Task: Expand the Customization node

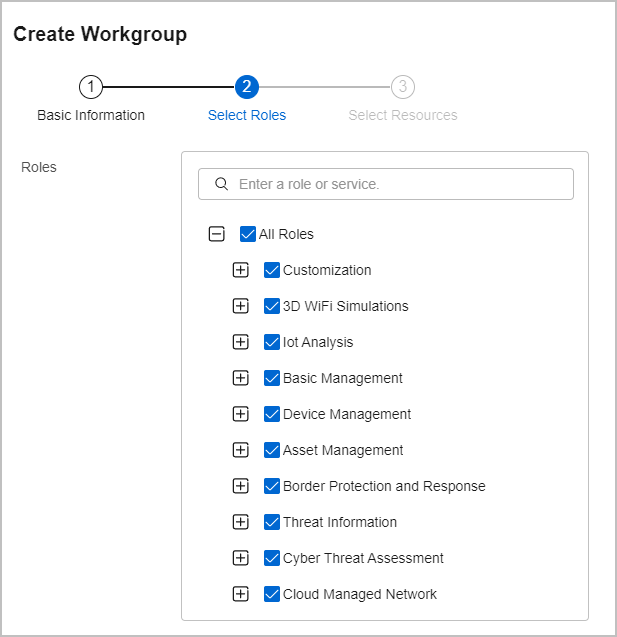Action: point(240,270)
